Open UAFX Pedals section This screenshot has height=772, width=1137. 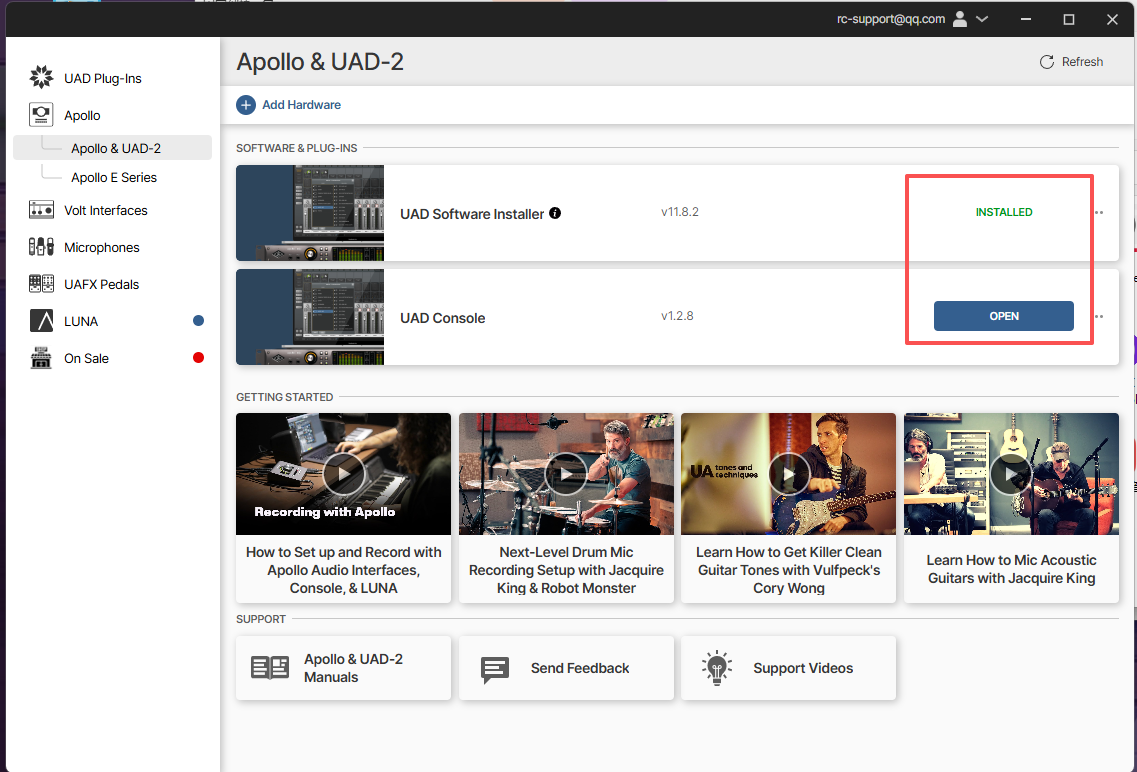[x=101, y=284]
